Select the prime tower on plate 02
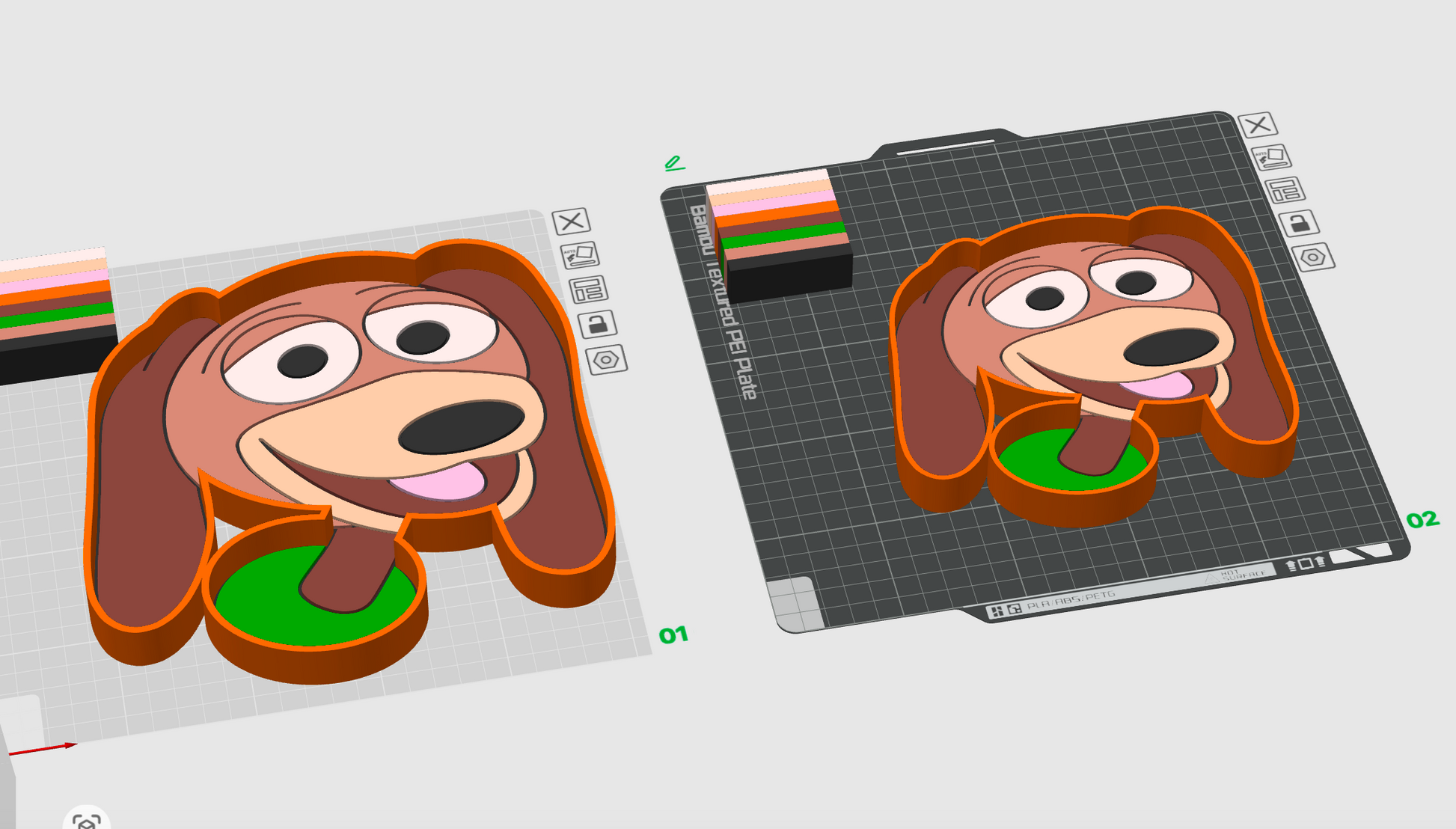 pyautogui.click(x=781, y=235)
